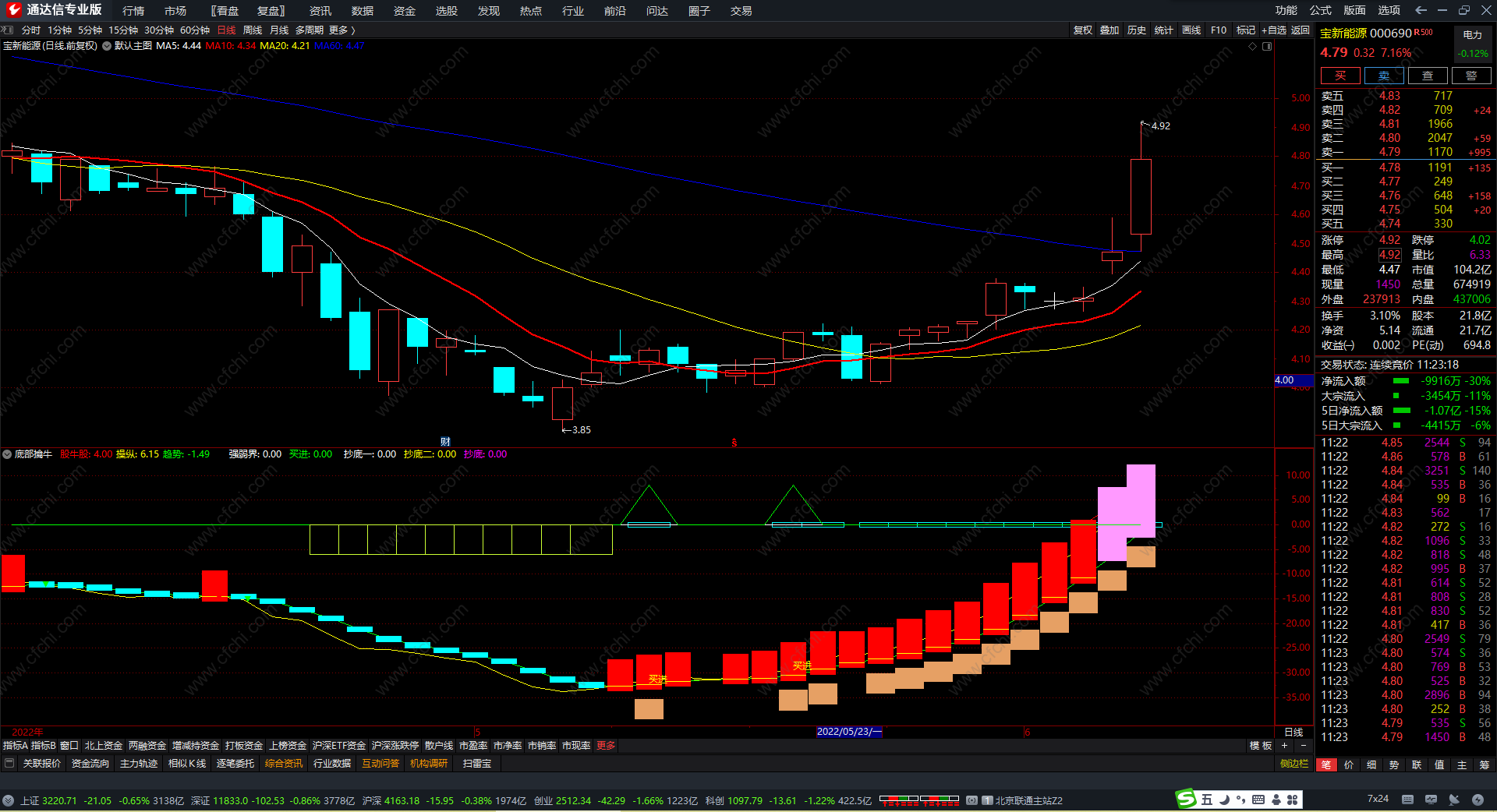Click the 五 wubi mode icon in the IME bar
Image resolution: width=1497 pixels, height=812 pixels.
(1207, 800)
